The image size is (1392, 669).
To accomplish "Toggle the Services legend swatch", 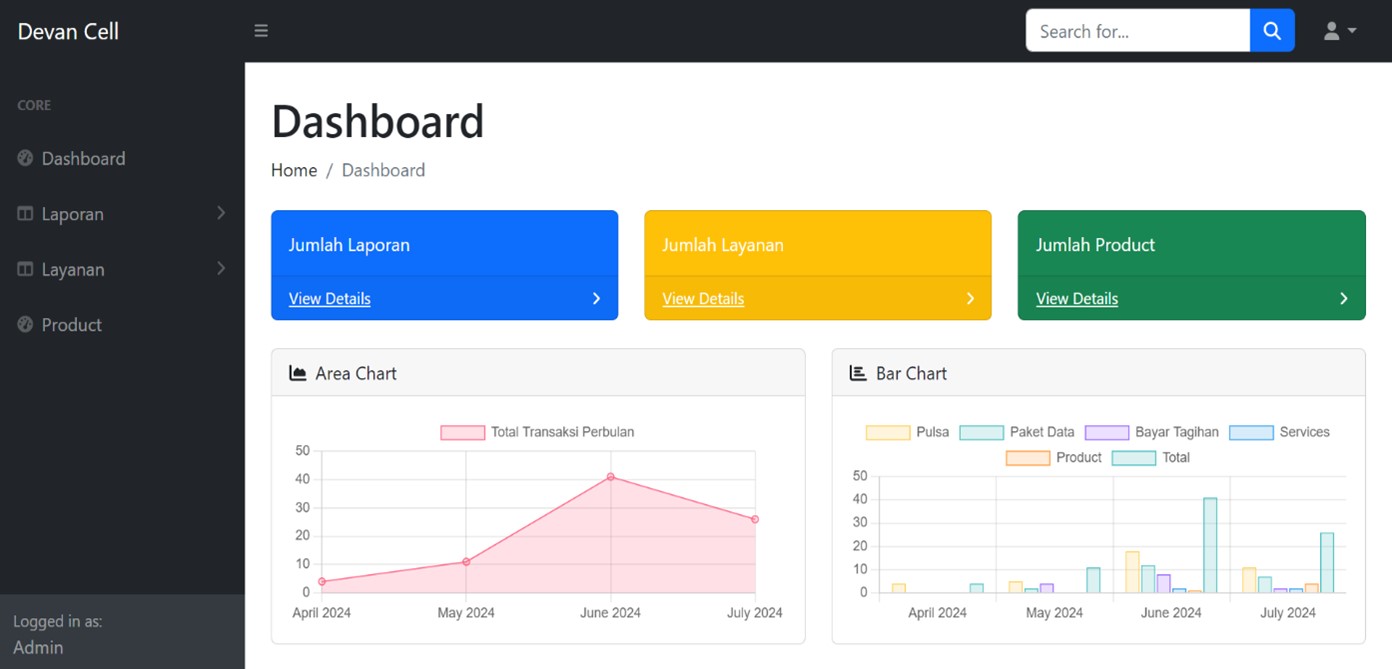I will (1251, 432).
